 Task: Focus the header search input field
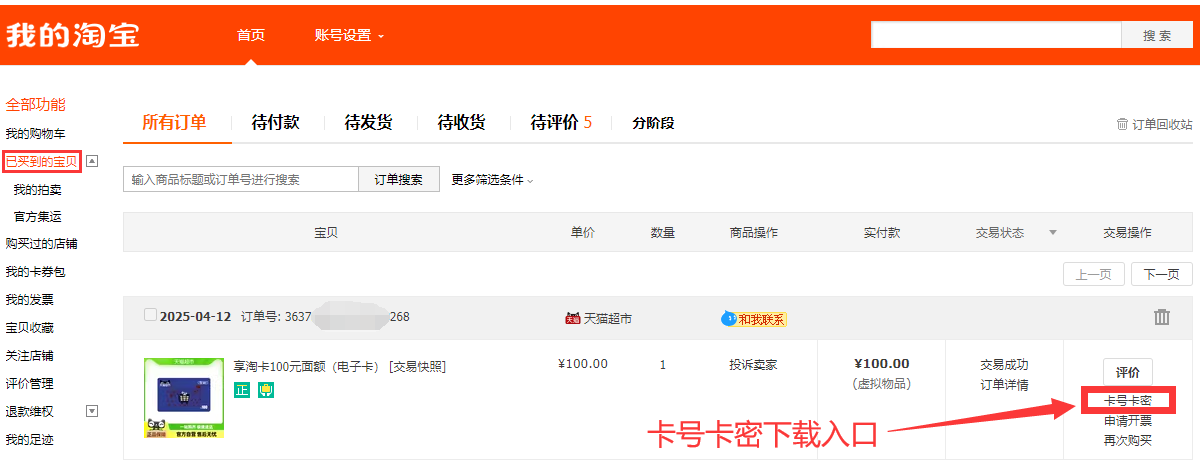[996, 35]
